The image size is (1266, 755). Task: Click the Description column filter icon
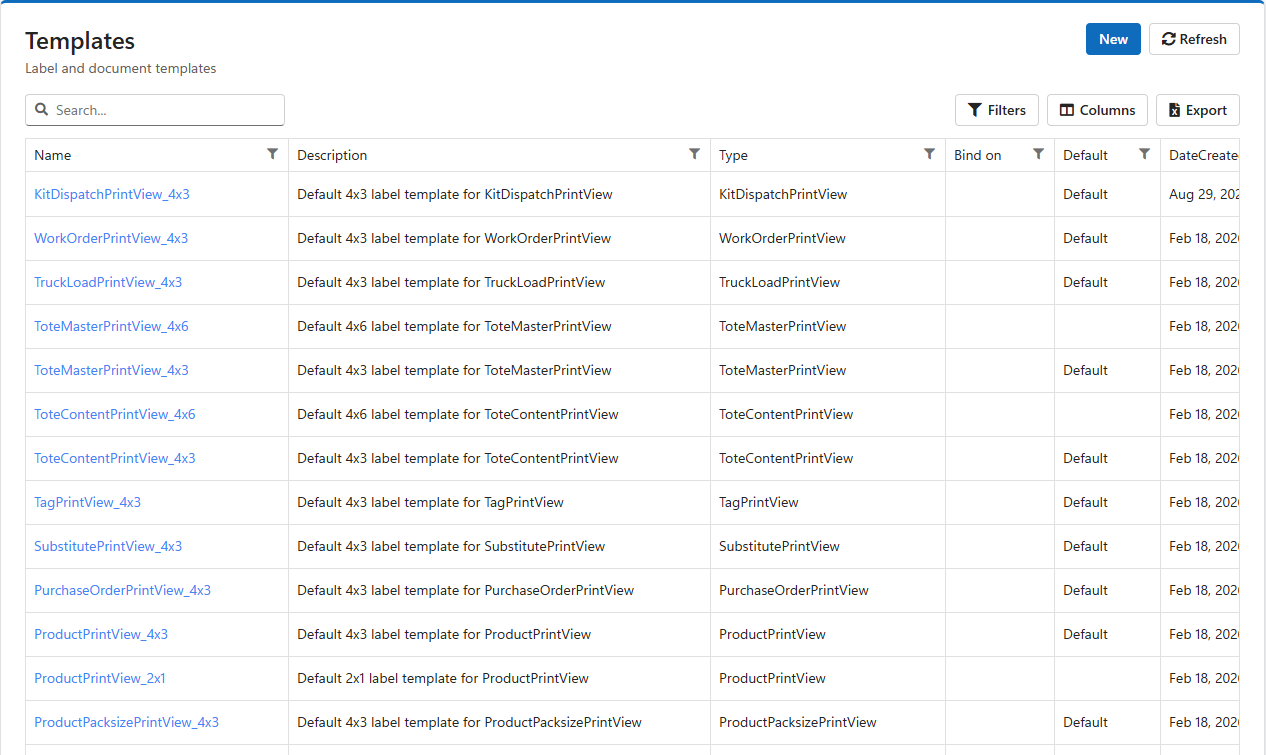coord(694,154)
